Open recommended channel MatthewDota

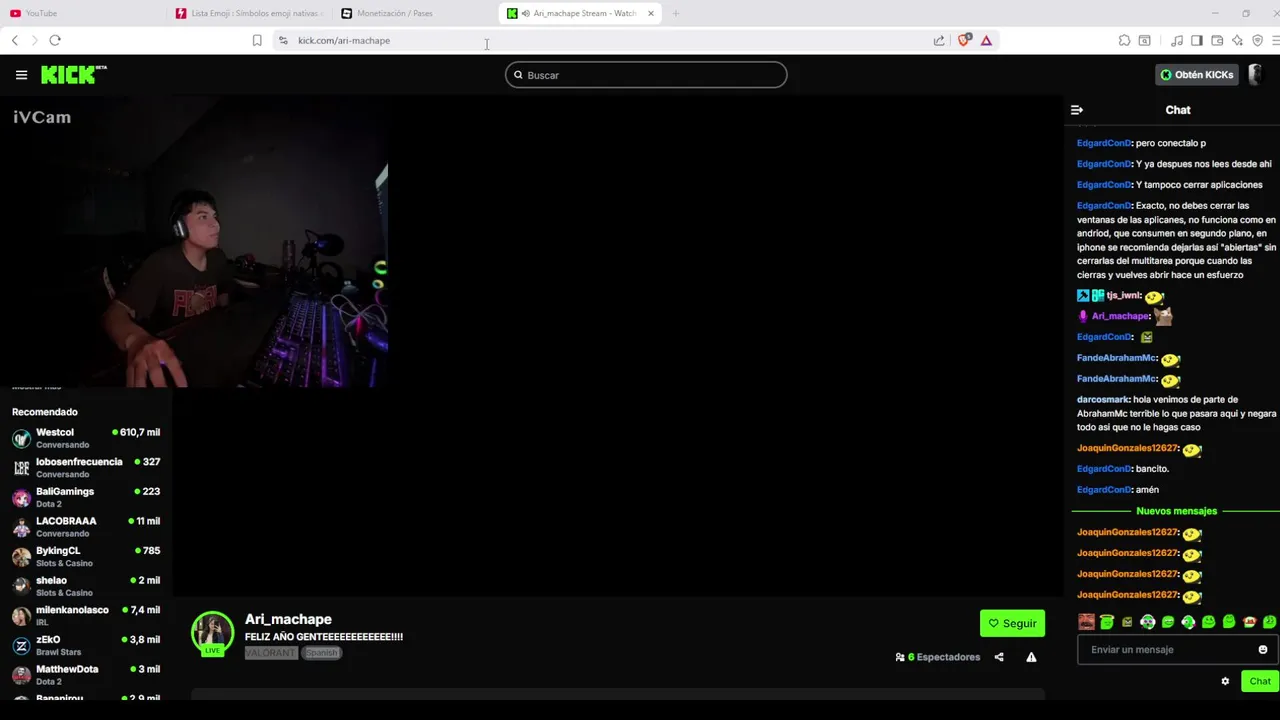pos(86,674)
